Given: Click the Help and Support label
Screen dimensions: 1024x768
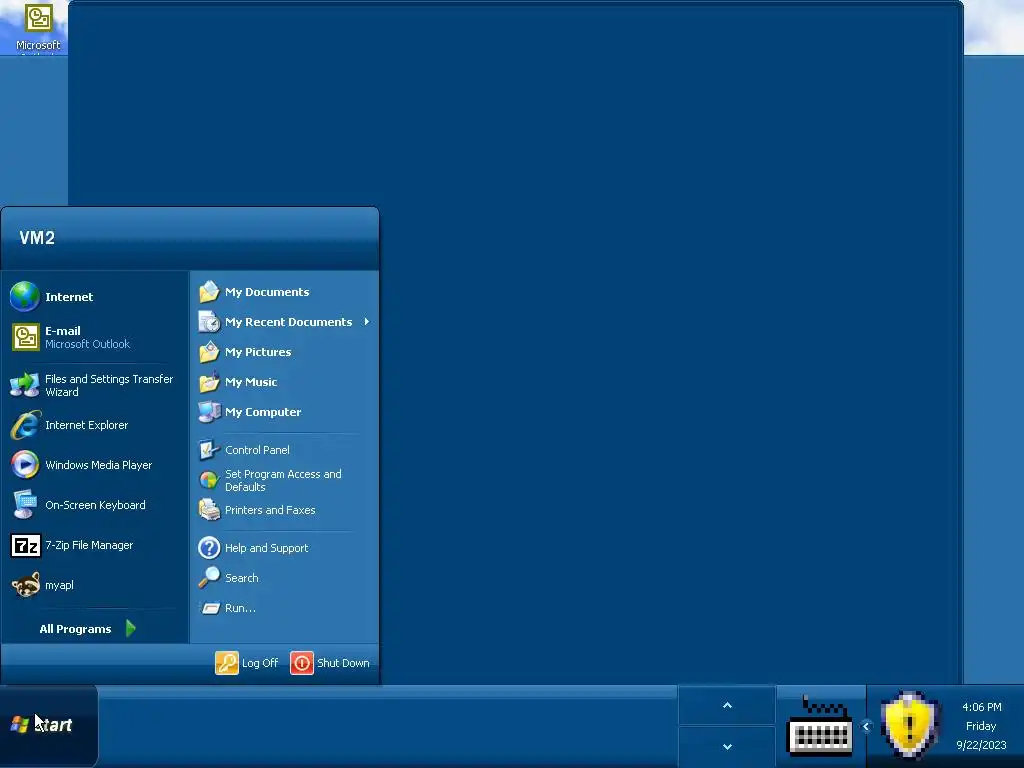Looking at the screenshot, I should point(266,548).
